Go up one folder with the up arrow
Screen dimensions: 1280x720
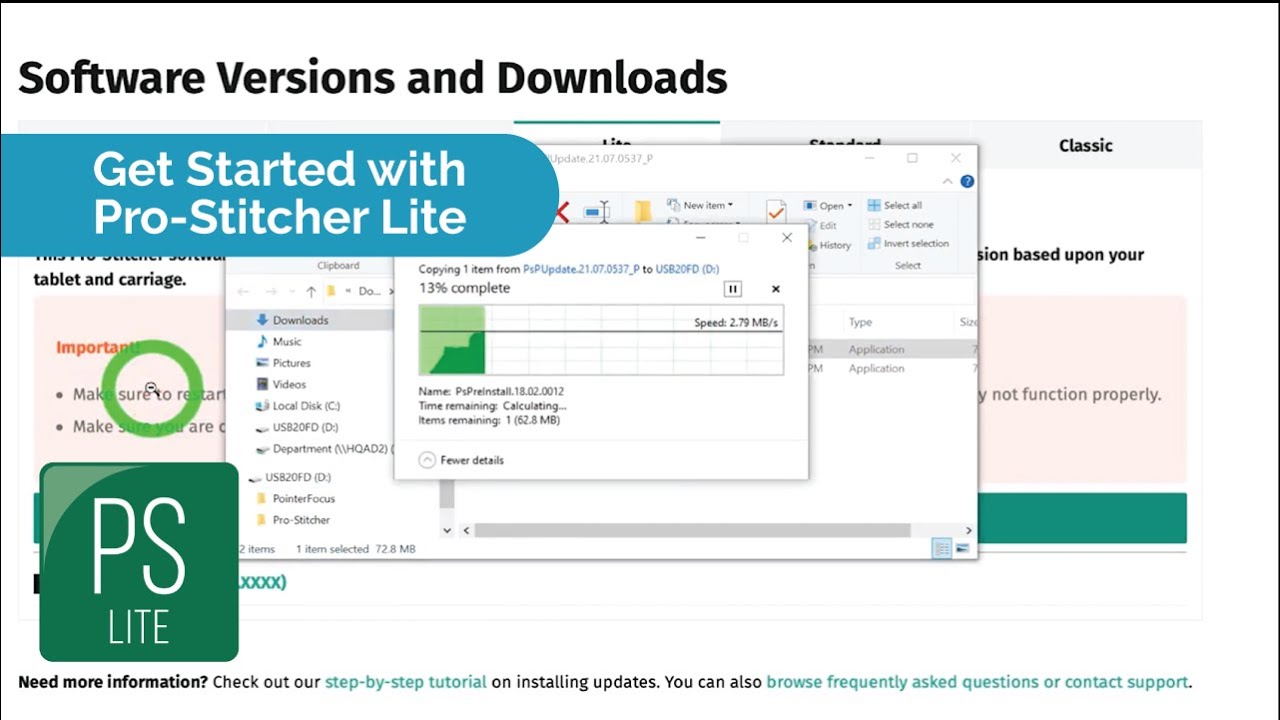(311, 291)
